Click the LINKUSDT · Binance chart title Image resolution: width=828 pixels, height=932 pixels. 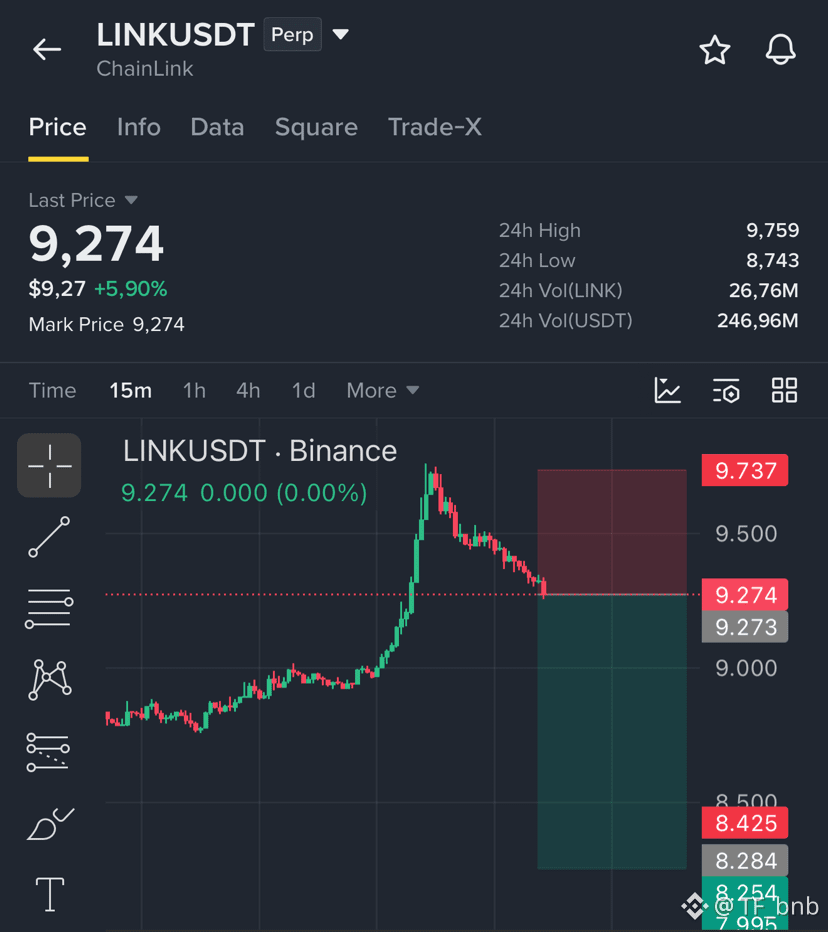pyautogui.click(x=260, y=451)
